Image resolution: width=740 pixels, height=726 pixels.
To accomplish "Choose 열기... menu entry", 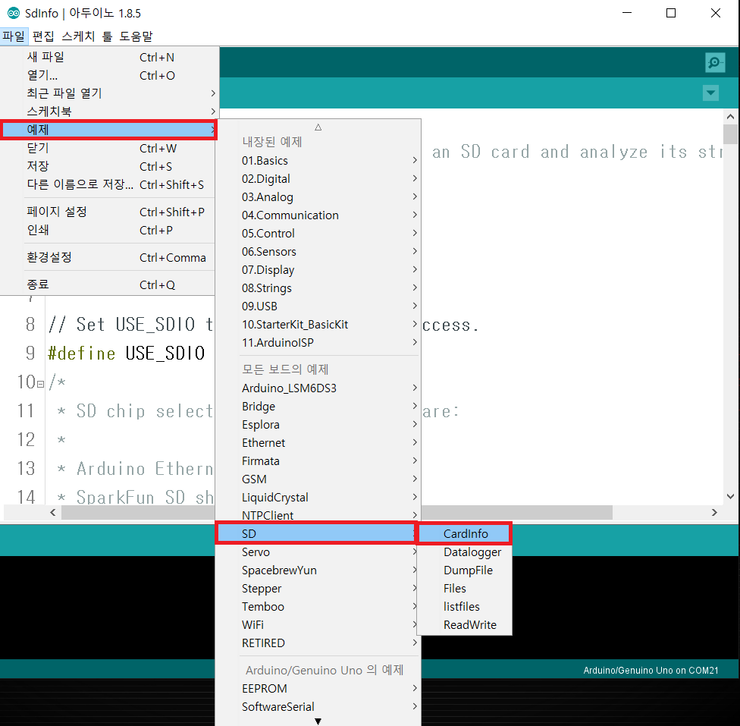I will click(109, 75).
